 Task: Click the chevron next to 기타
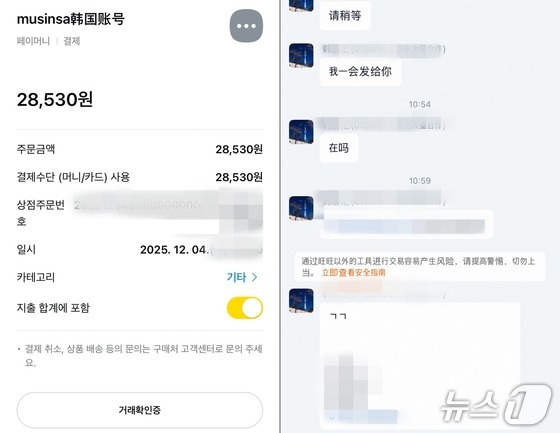(254, 277)
